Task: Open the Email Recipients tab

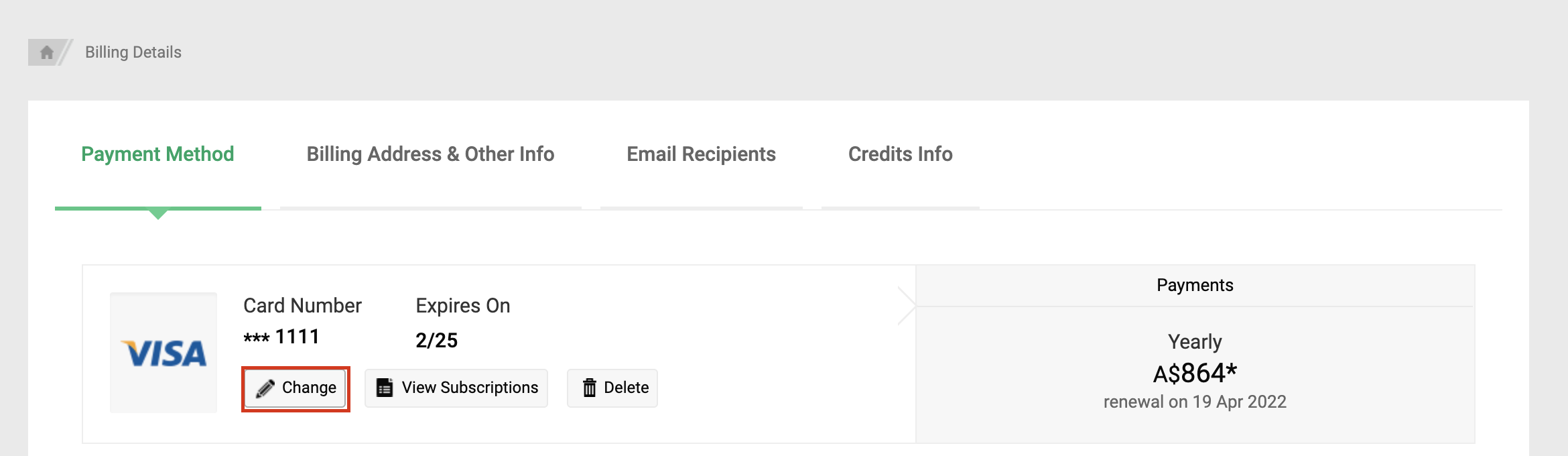Action: click(x=701, y=154)
